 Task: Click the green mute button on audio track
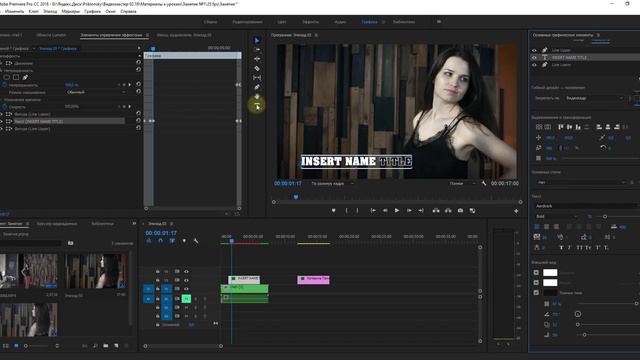click(186, 299)
